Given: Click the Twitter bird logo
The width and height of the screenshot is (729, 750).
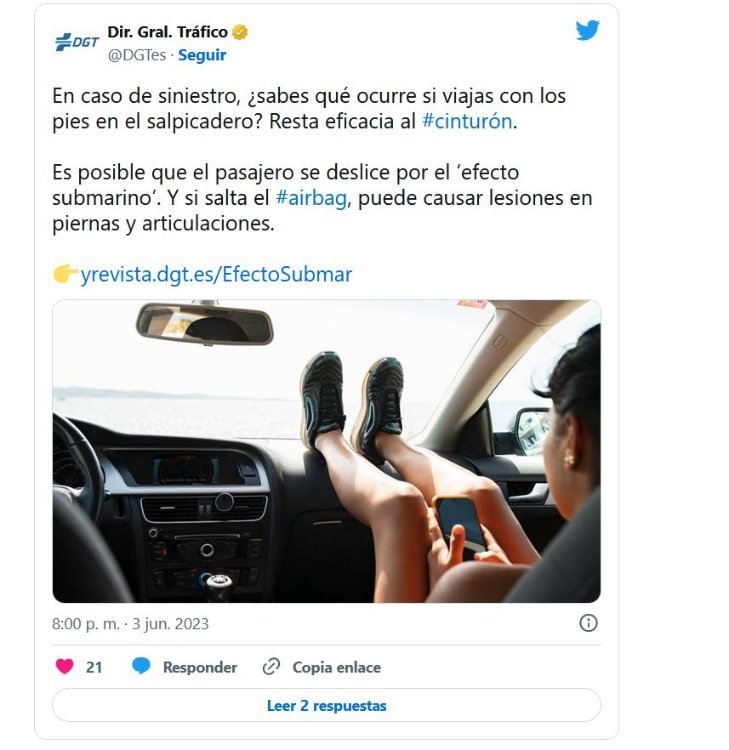Looking at the screenshot, I should pos(587,30).
